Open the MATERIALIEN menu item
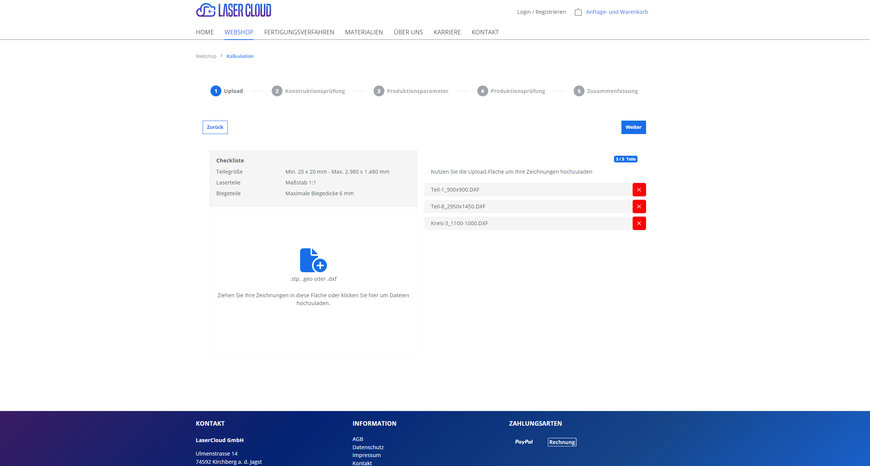Image resolution: width=870 pixels, height=466 pixels. point(364,32)
